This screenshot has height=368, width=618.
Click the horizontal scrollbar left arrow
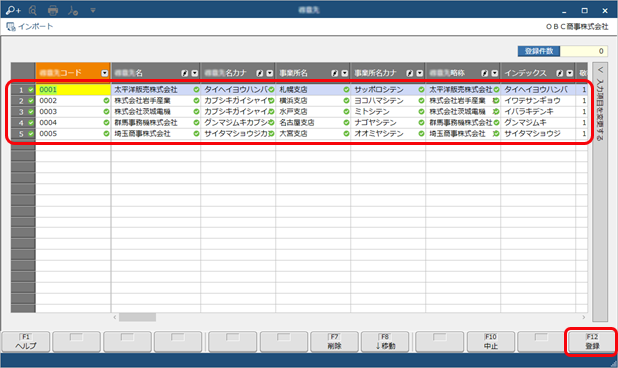pos(115,317)
